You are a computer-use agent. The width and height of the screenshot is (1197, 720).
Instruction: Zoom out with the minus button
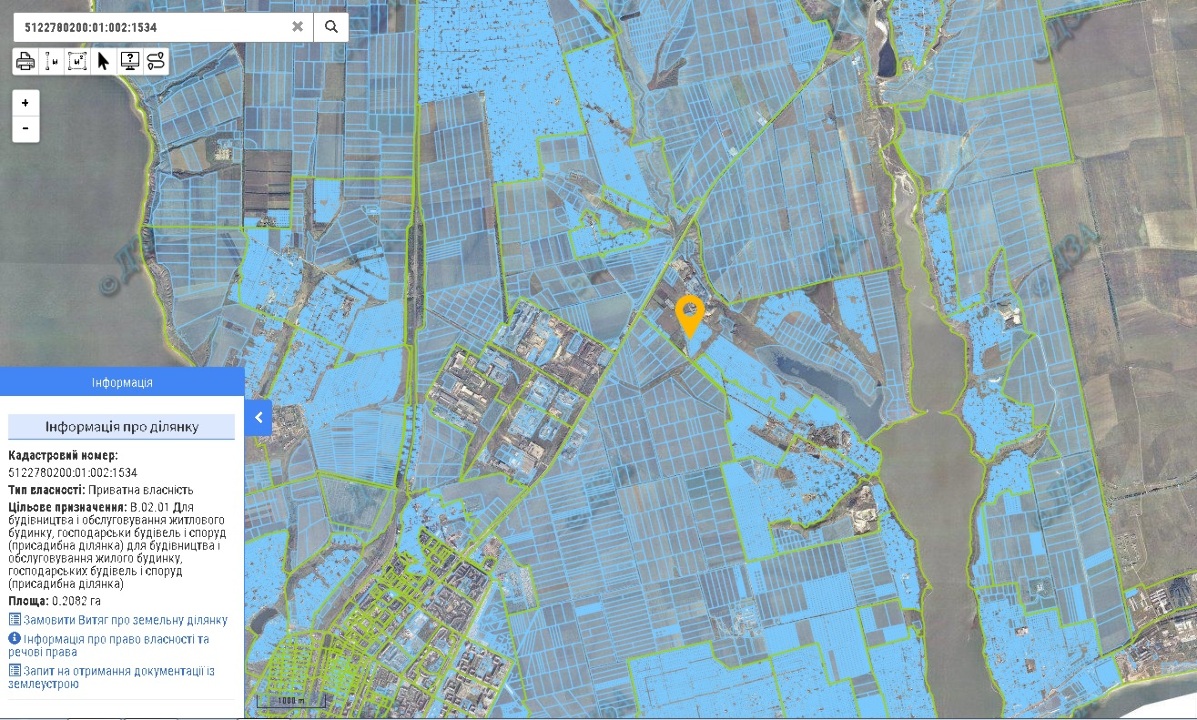pos(26,129)
